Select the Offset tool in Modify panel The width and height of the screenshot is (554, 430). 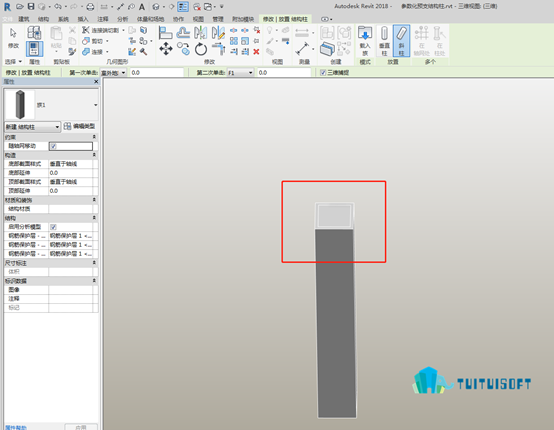pos(183,33)
